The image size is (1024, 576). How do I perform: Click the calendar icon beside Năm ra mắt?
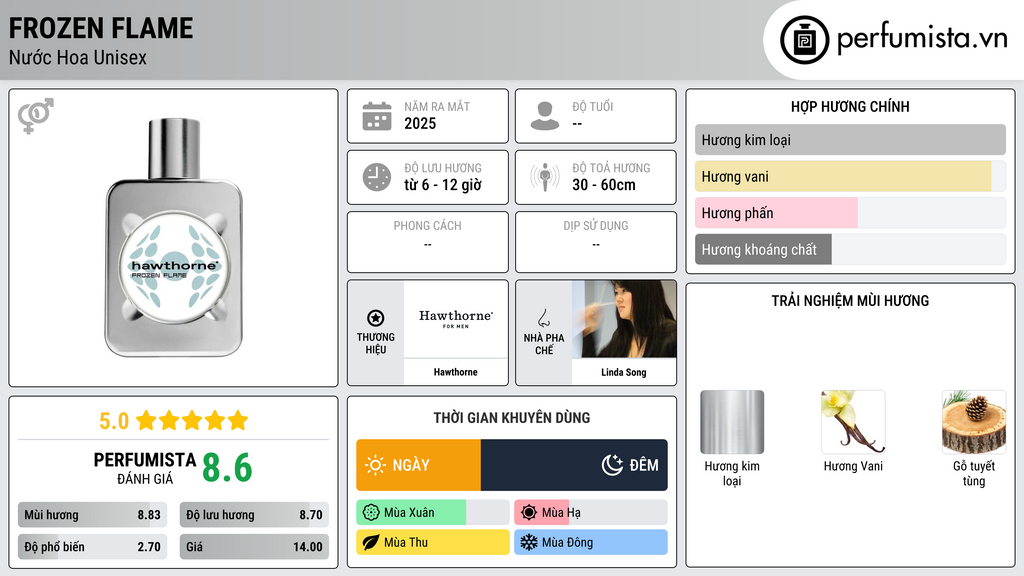point(377,116)
